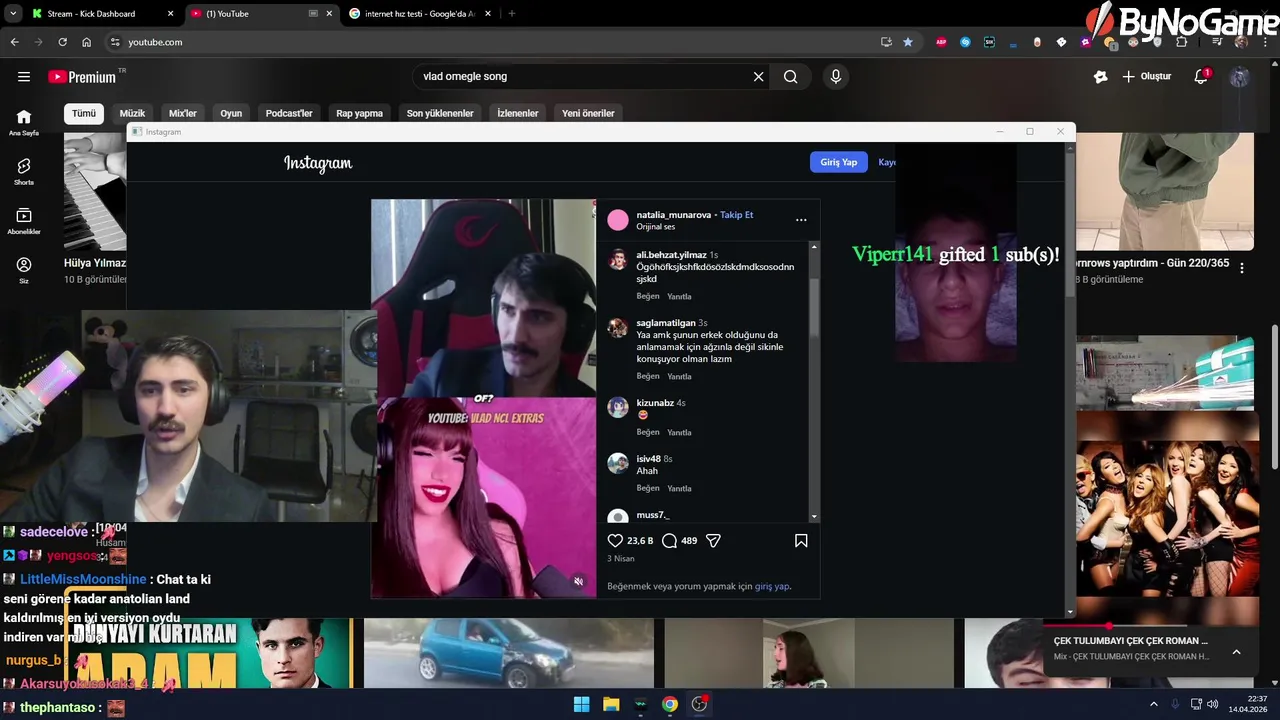The height and width of the screenshot is (720, 1280).
Task: Open YouTube notifications bell
Action: coord(1202,77)
